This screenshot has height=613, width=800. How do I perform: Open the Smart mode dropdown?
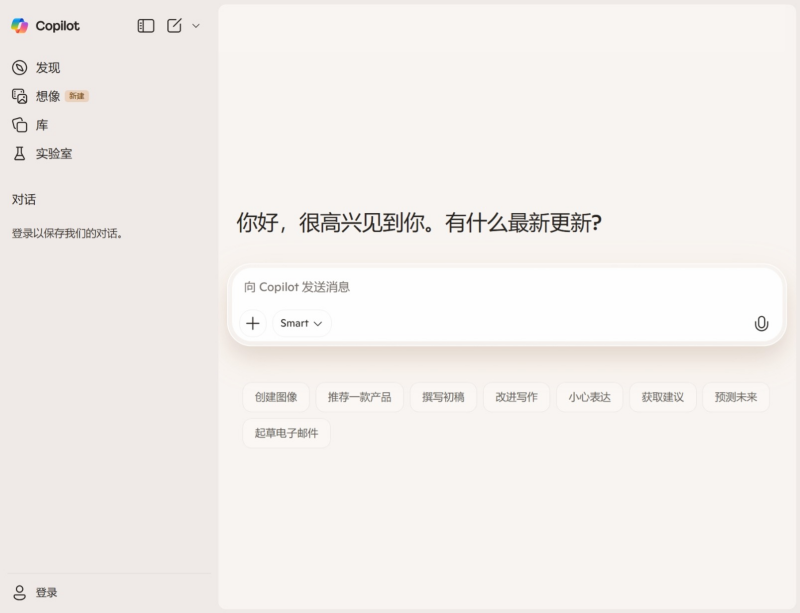pyautogui.click(x=301, y=323)
